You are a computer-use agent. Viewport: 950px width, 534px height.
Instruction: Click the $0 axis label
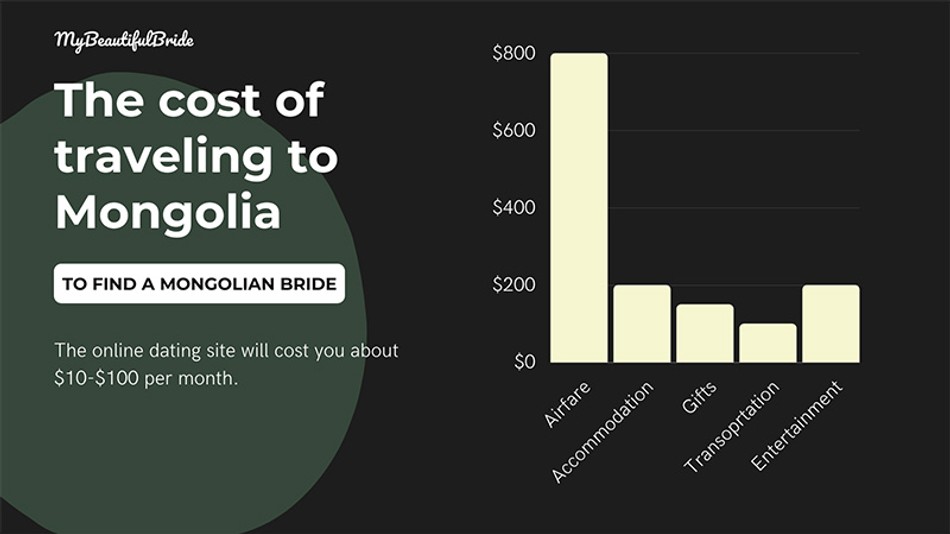(525, 362)
